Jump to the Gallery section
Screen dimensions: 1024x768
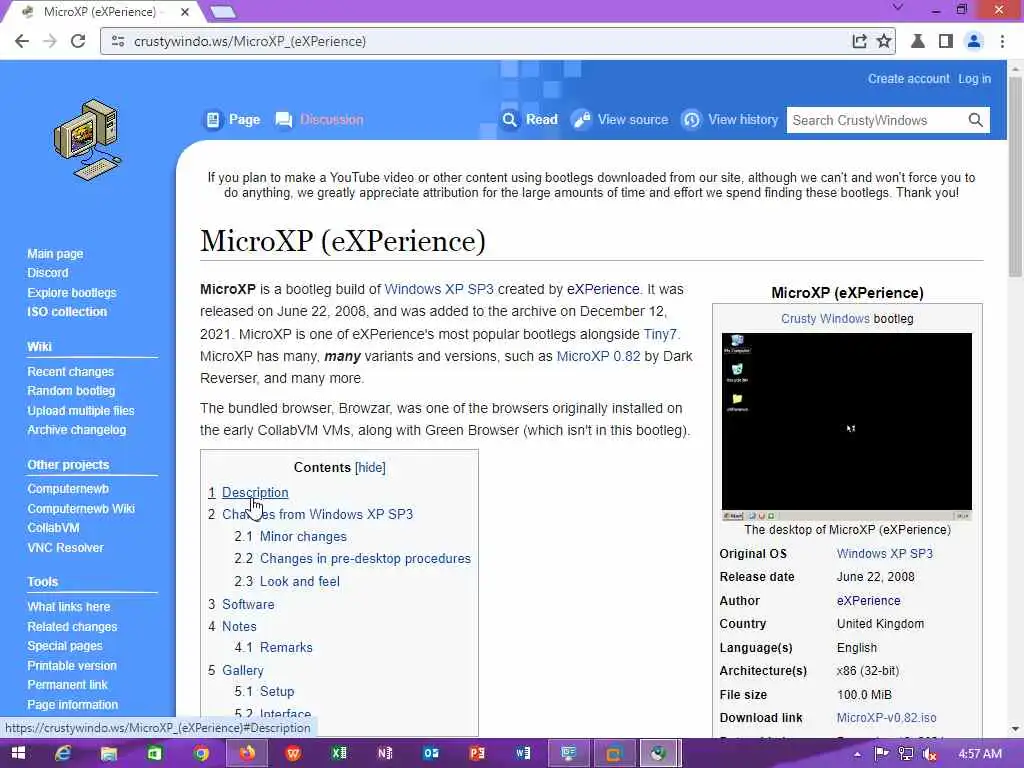point(243,671)
